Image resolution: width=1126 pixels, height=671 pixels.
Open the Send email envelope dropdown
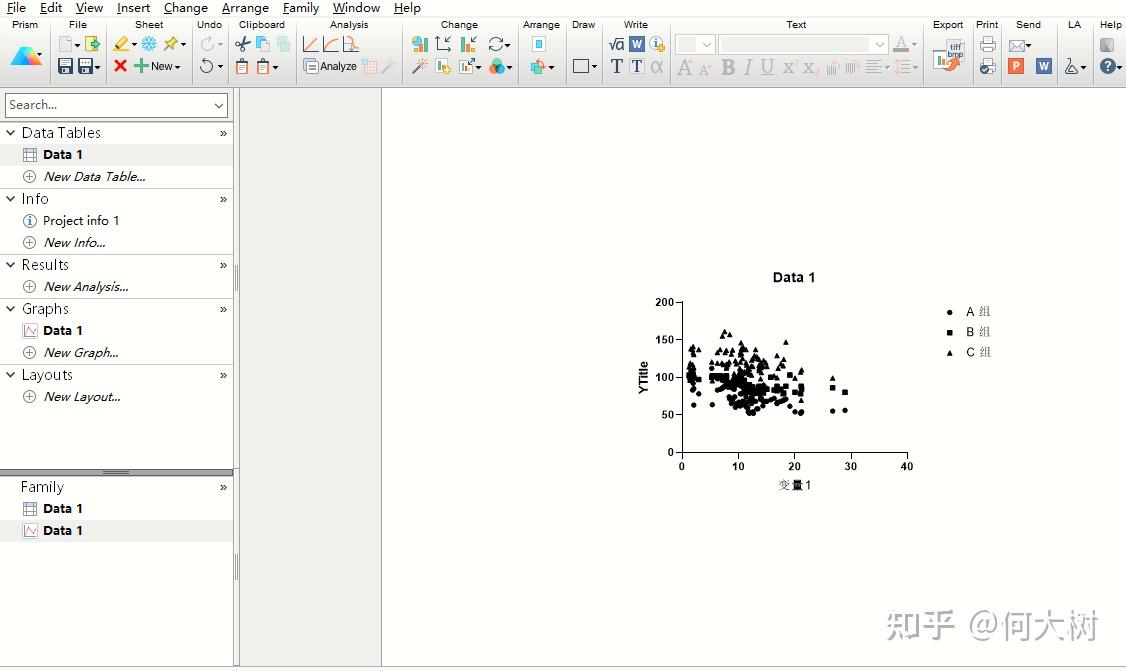1029,45
